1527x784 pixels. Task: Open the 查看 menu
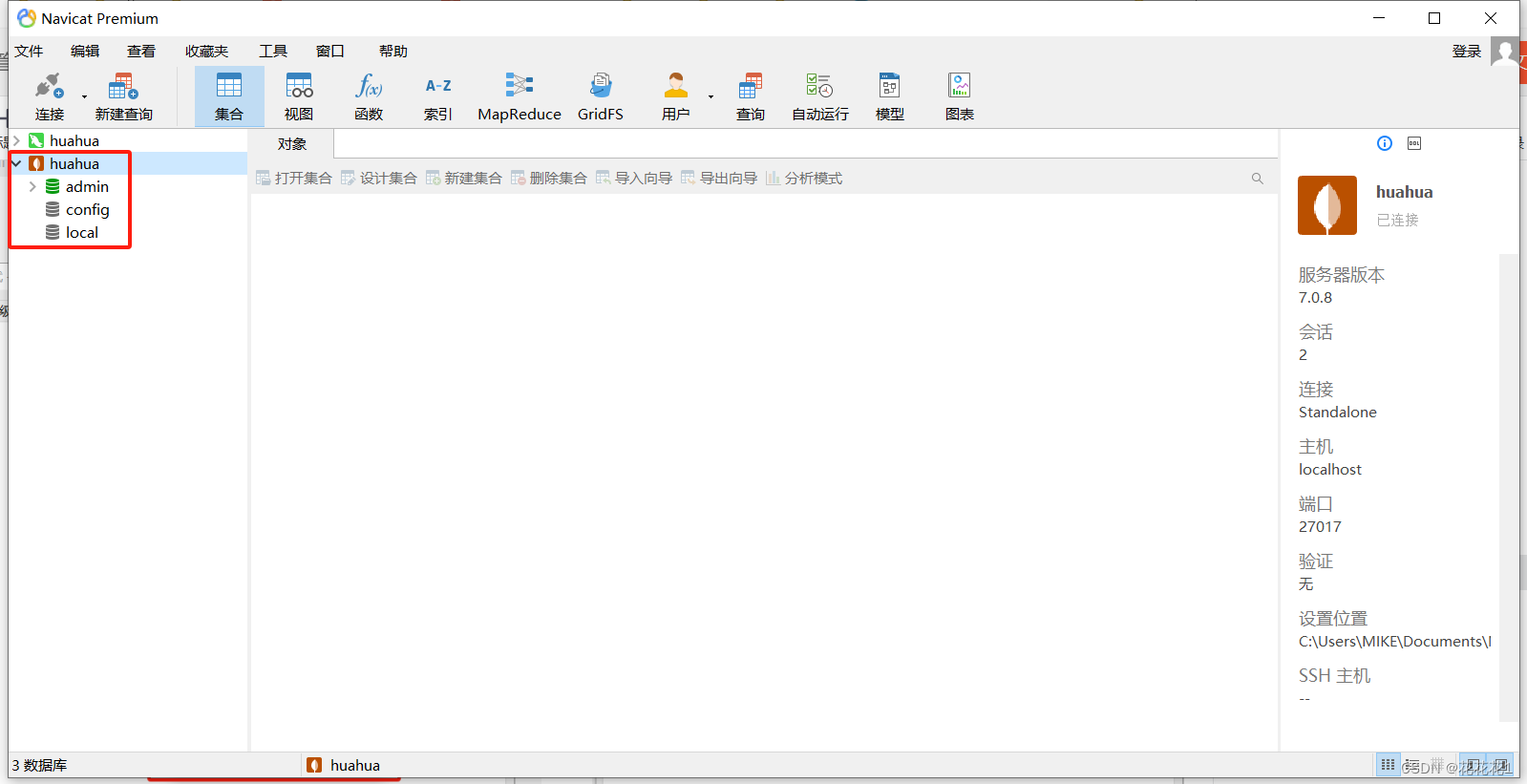point(141,52)
